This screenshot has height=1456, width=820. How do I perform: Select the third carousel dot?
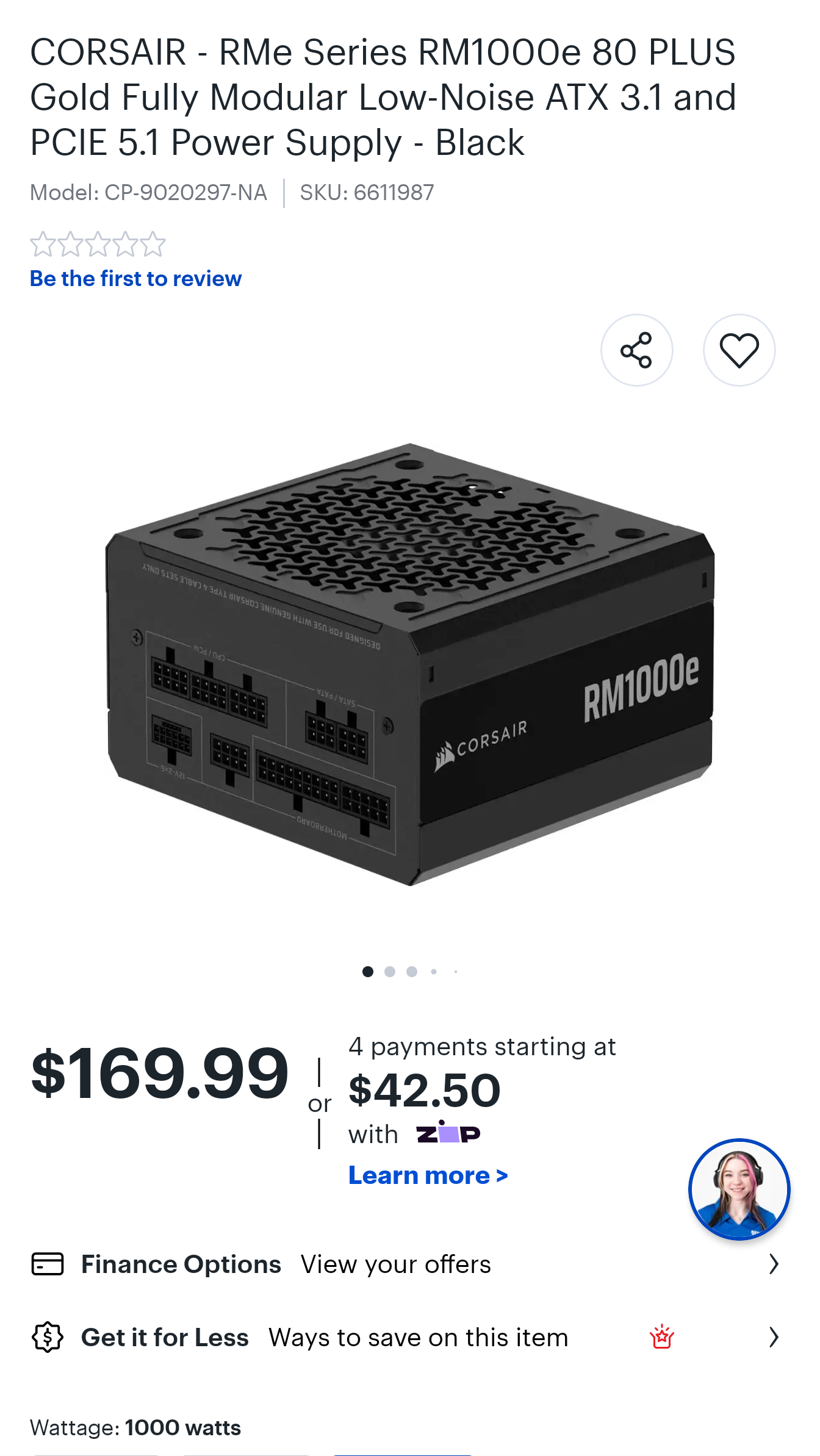click(412, 972)
